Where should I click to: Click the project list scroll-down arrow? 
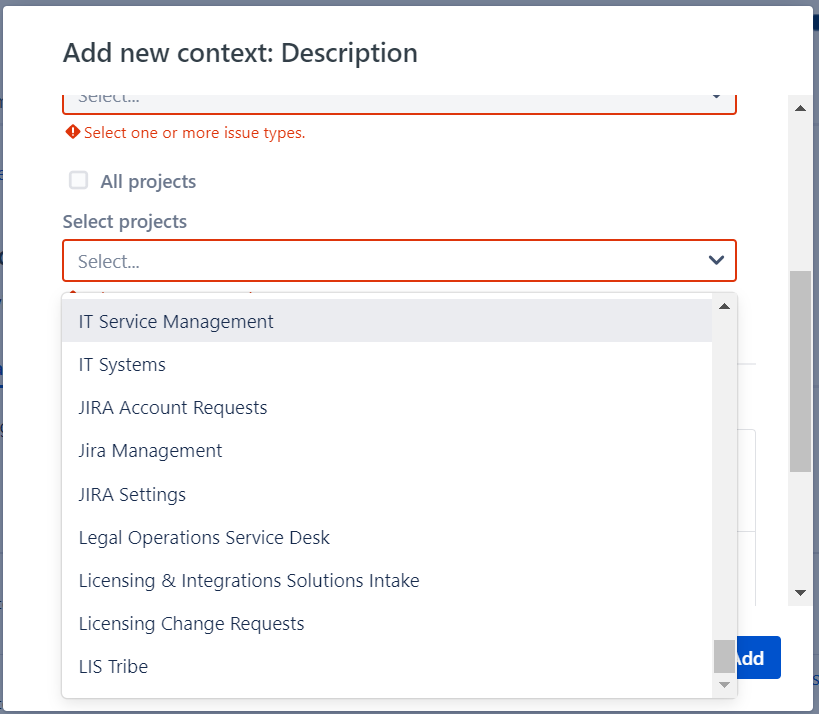pyautogui.click(x=724, y=685)
